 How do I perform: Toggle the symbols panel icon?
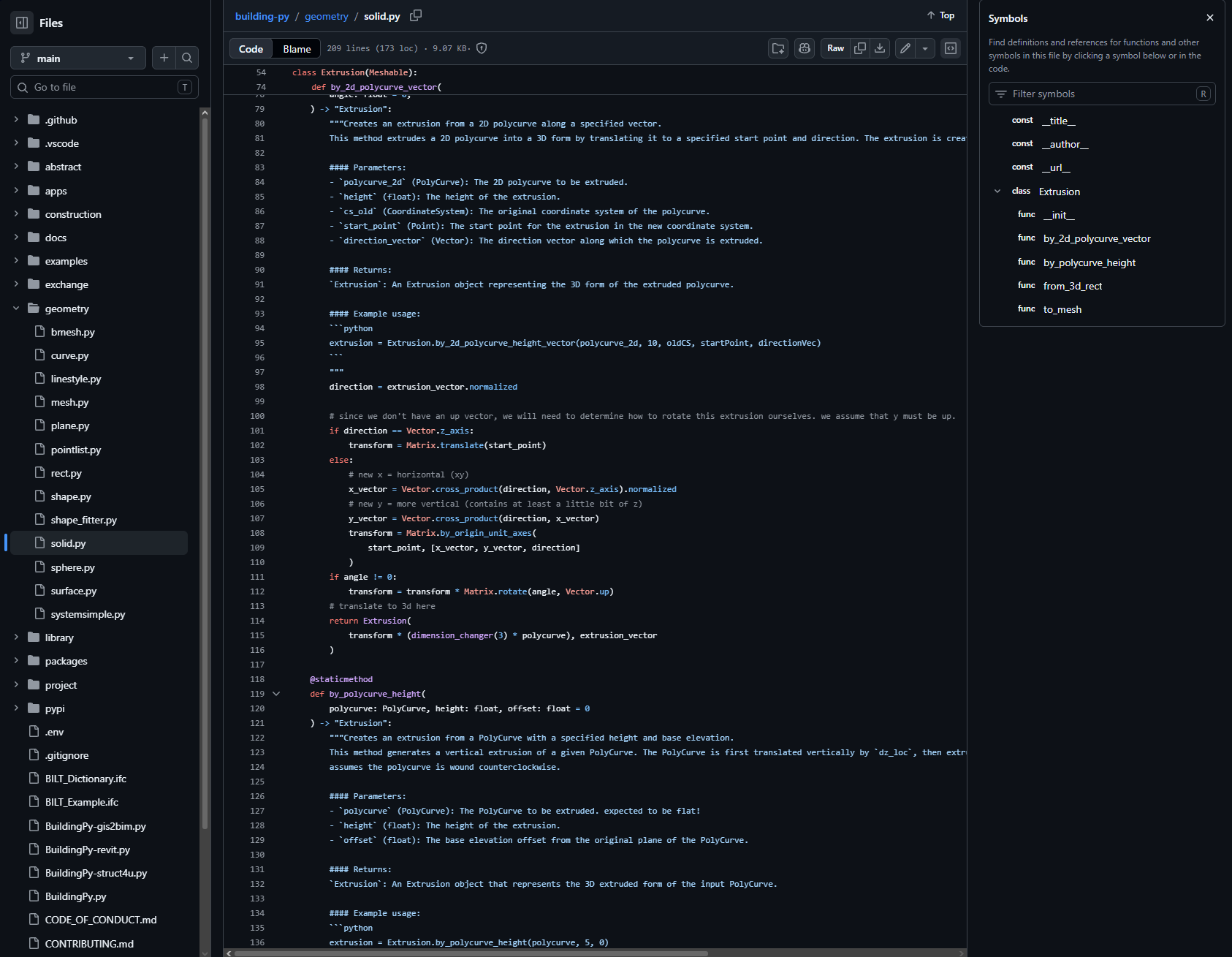pos(951,48)
